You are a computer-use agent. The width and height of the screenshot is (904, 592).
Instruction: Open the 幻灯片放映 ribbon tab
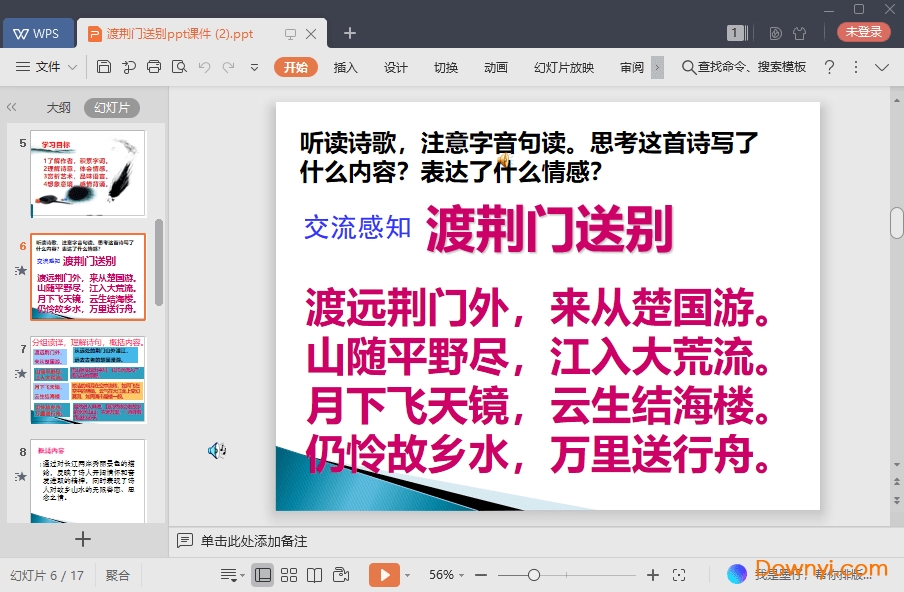[564, 67]
